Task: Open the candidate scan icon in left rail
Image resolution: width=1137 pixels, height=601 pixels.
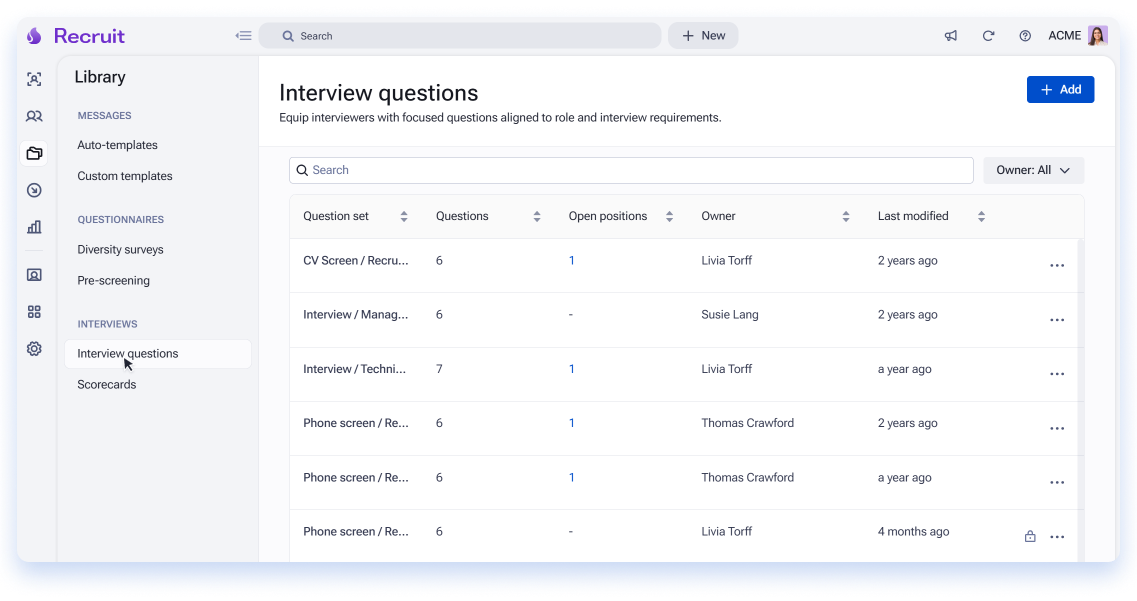Action: pos(34,79)
